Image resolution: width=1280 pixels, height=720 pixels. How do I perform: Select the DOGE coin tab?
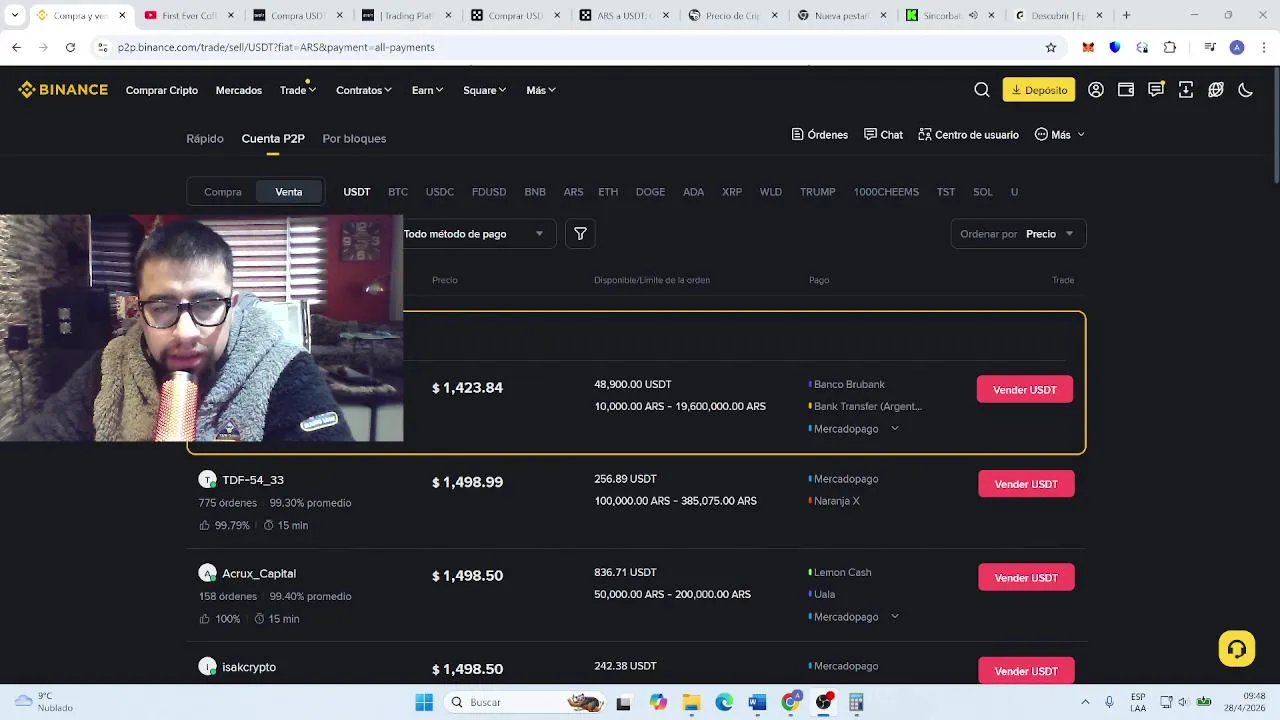pos(650,192)
